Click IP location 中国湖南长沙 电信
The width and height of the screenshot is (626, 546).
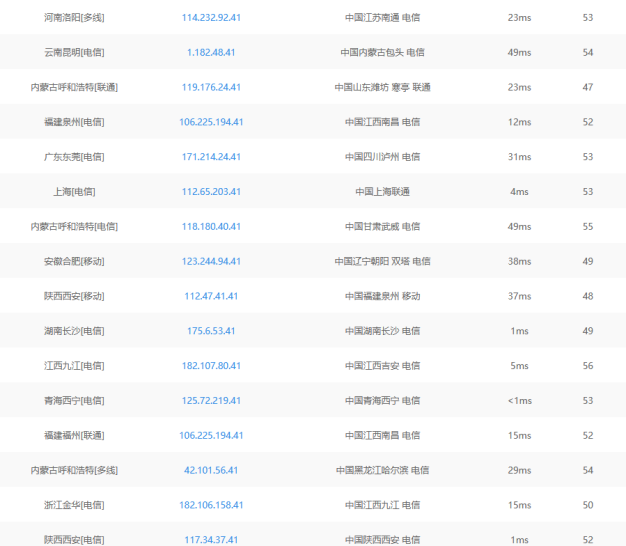[382, 331]
